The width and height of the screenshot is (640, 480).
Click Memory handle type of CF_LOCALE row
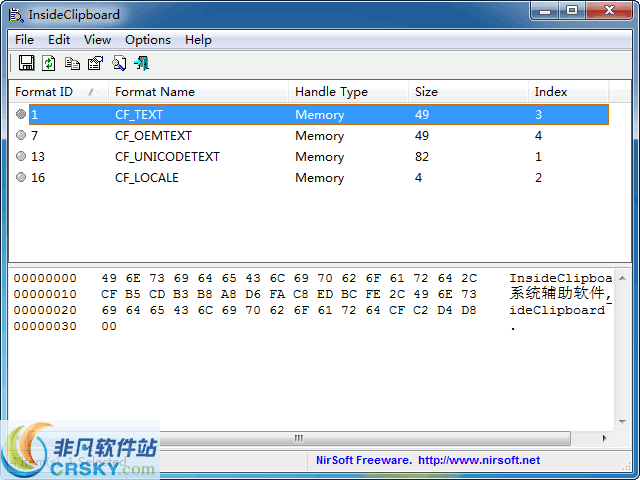(x=320, y=178)
